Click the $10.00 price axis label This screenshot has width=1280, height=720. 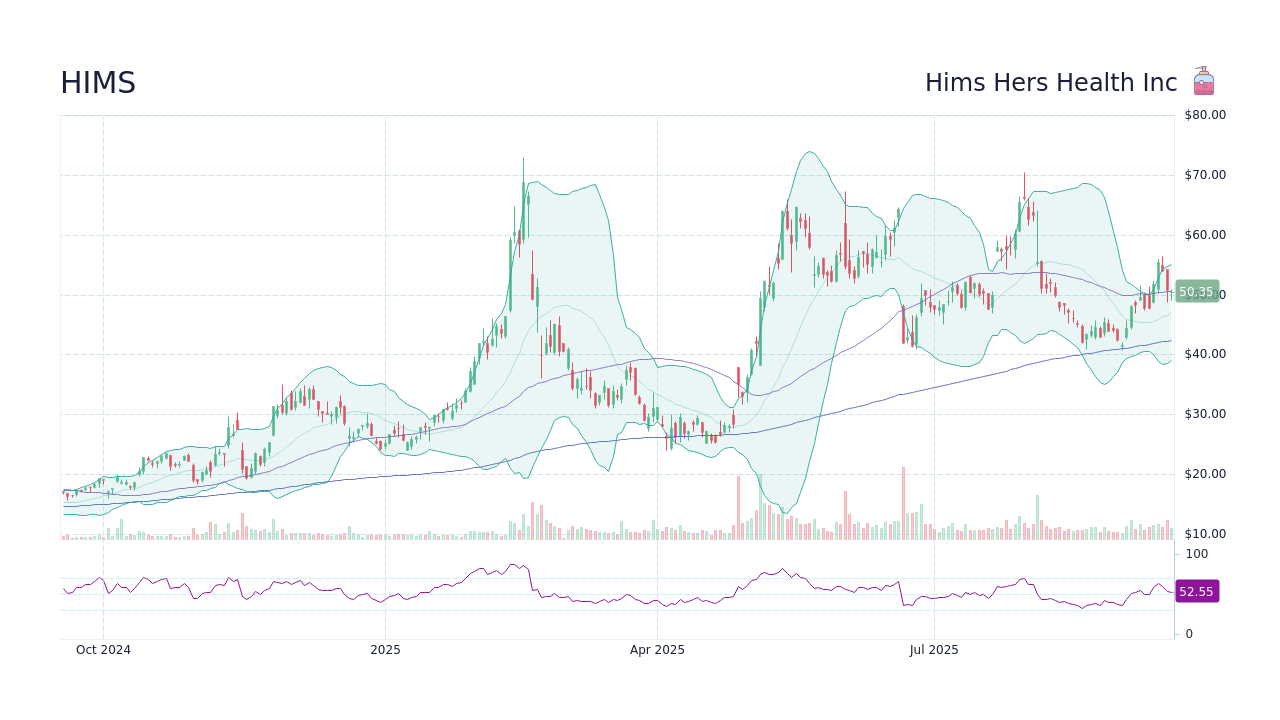(x=1205, y=534)
